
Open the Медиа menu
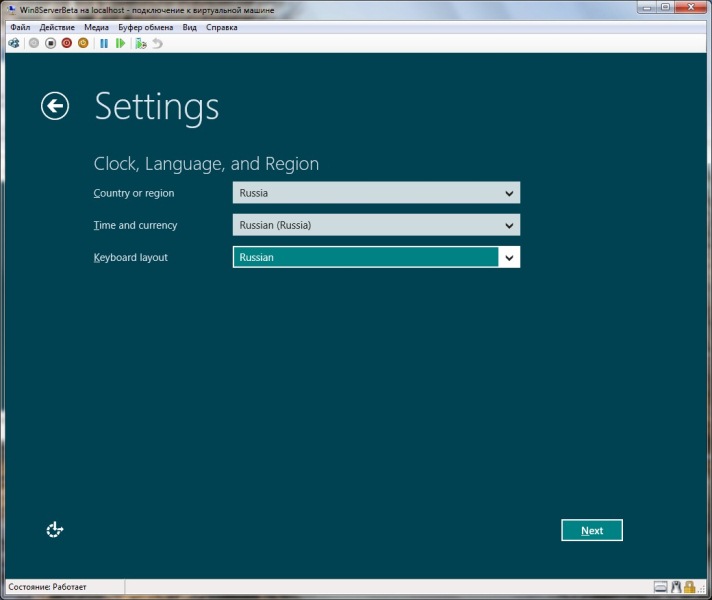pyautogui.click(x=97, y=28)
